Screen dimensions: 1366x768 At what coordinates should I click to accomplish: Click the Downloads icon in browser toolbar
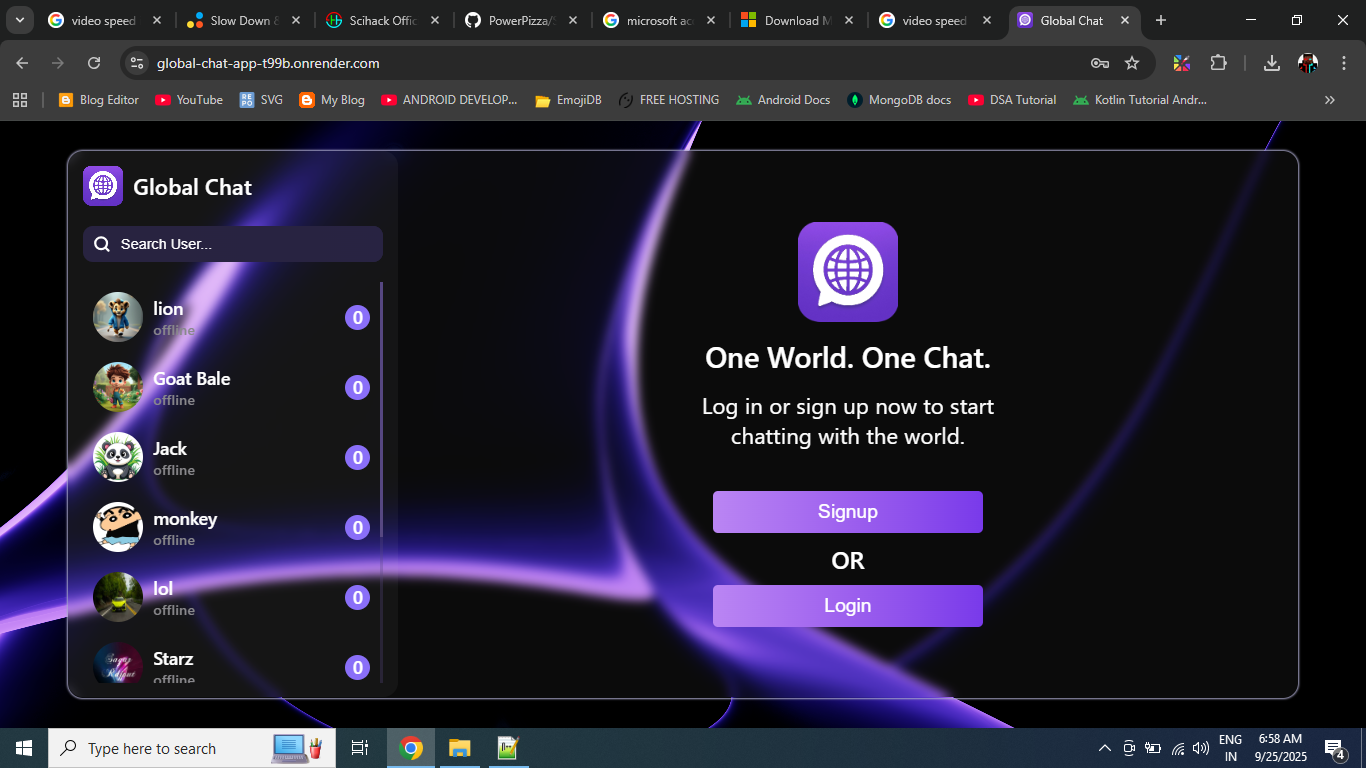point(1271,62)
